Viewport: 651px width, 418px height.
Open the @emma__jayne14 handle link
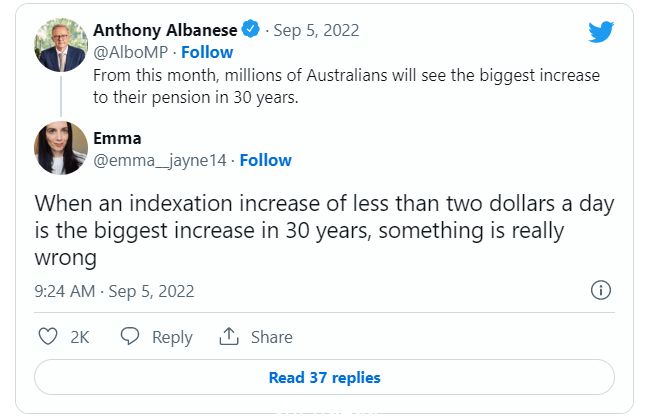point(160,161)
